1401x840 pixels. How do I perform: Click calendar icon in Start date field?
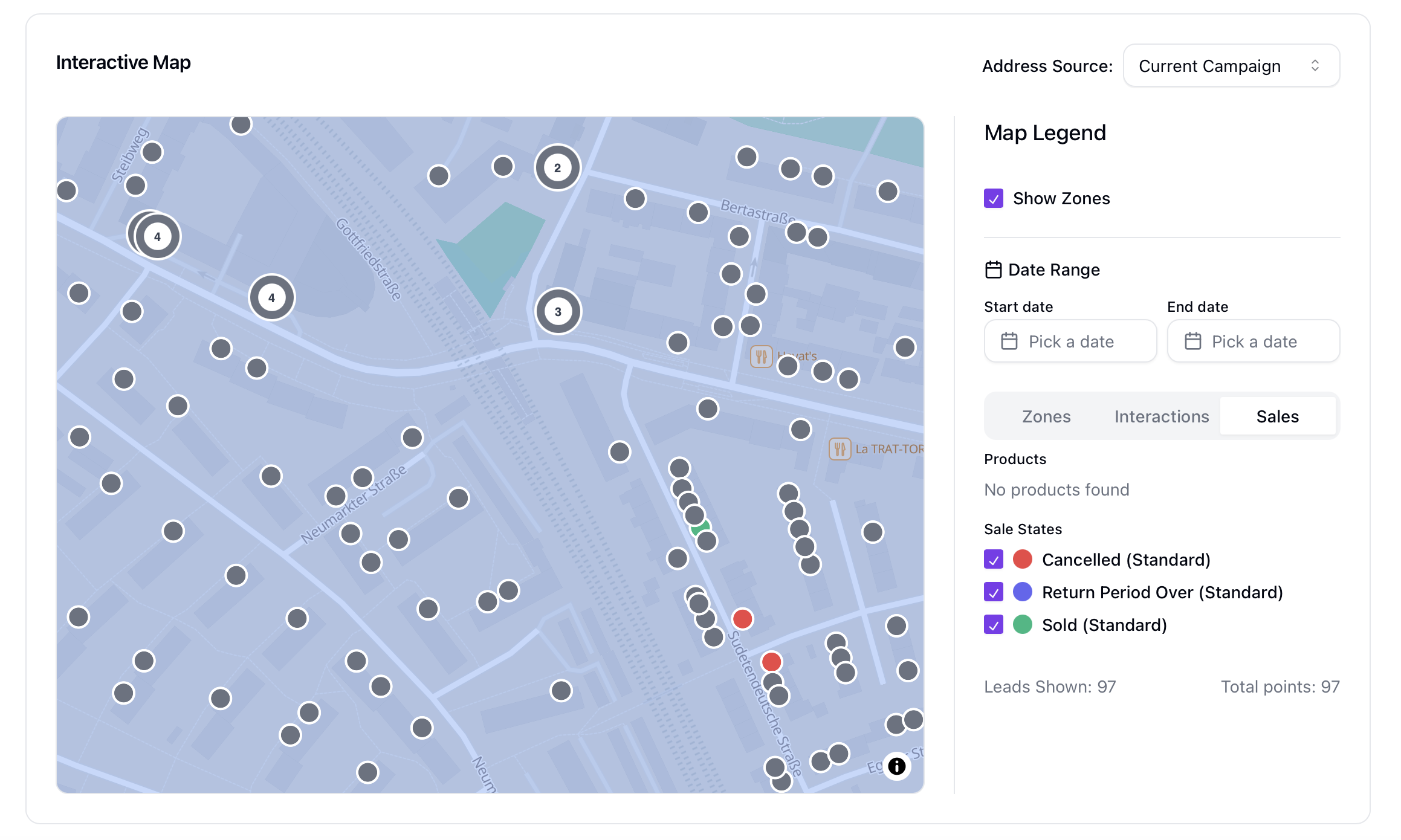click(1009, 341)
